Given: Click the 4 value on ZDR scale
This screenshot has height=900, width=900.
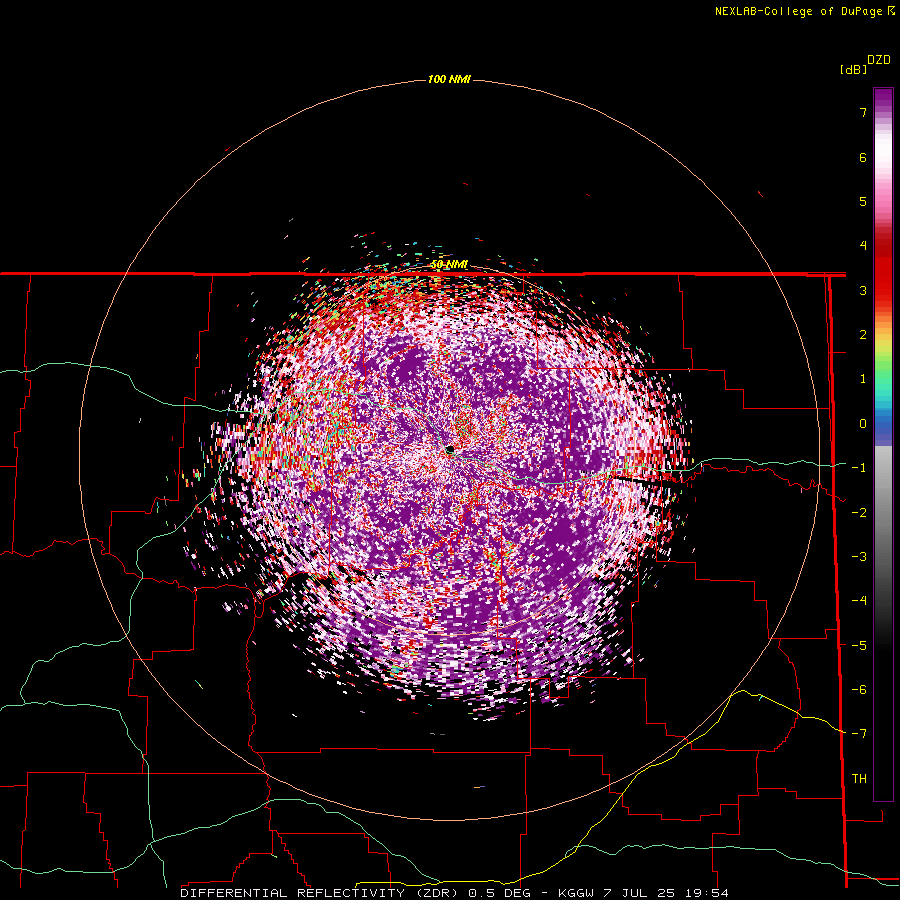Looking at the screenshot, I should click(863, 246).
